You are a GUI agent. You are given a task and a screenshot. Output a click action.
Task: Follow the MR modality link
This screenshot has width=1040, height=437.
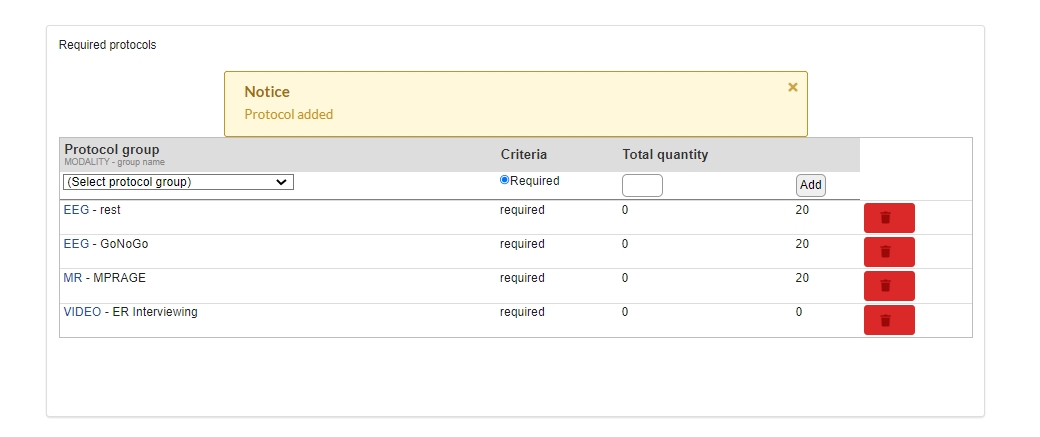click(72, 278)
